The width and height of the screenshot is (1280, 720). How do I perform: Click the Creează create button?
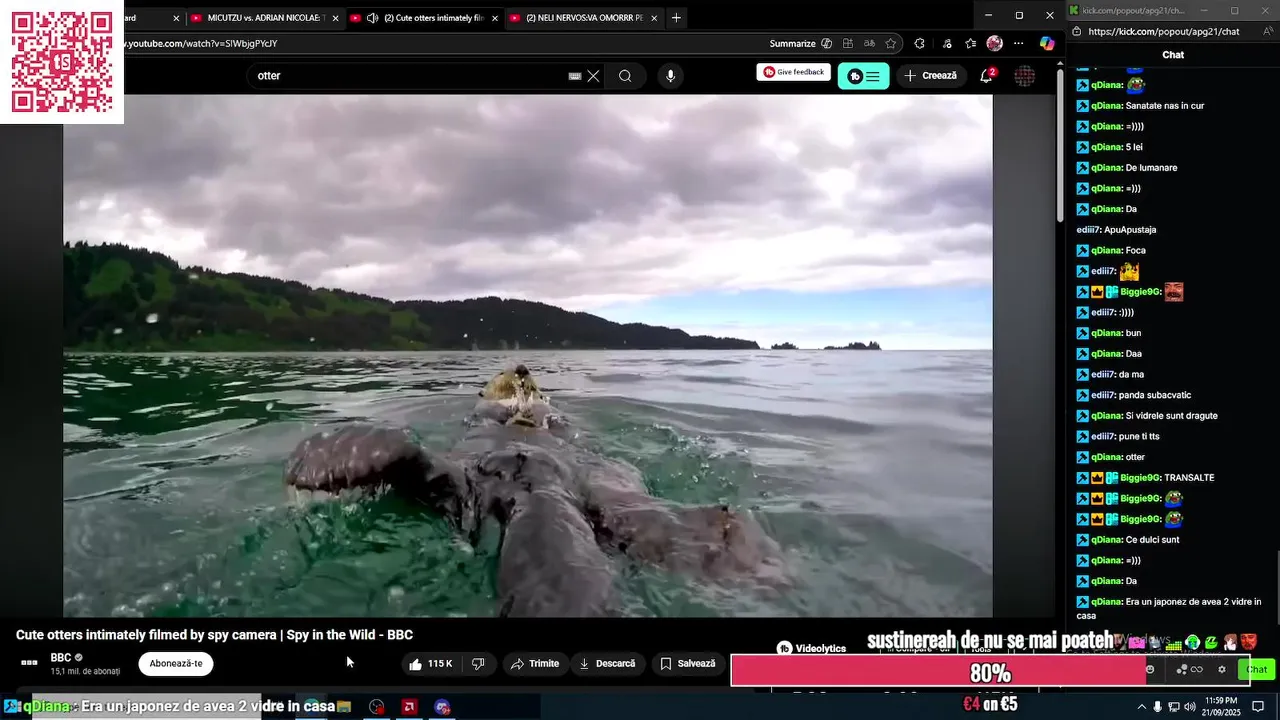930,76
